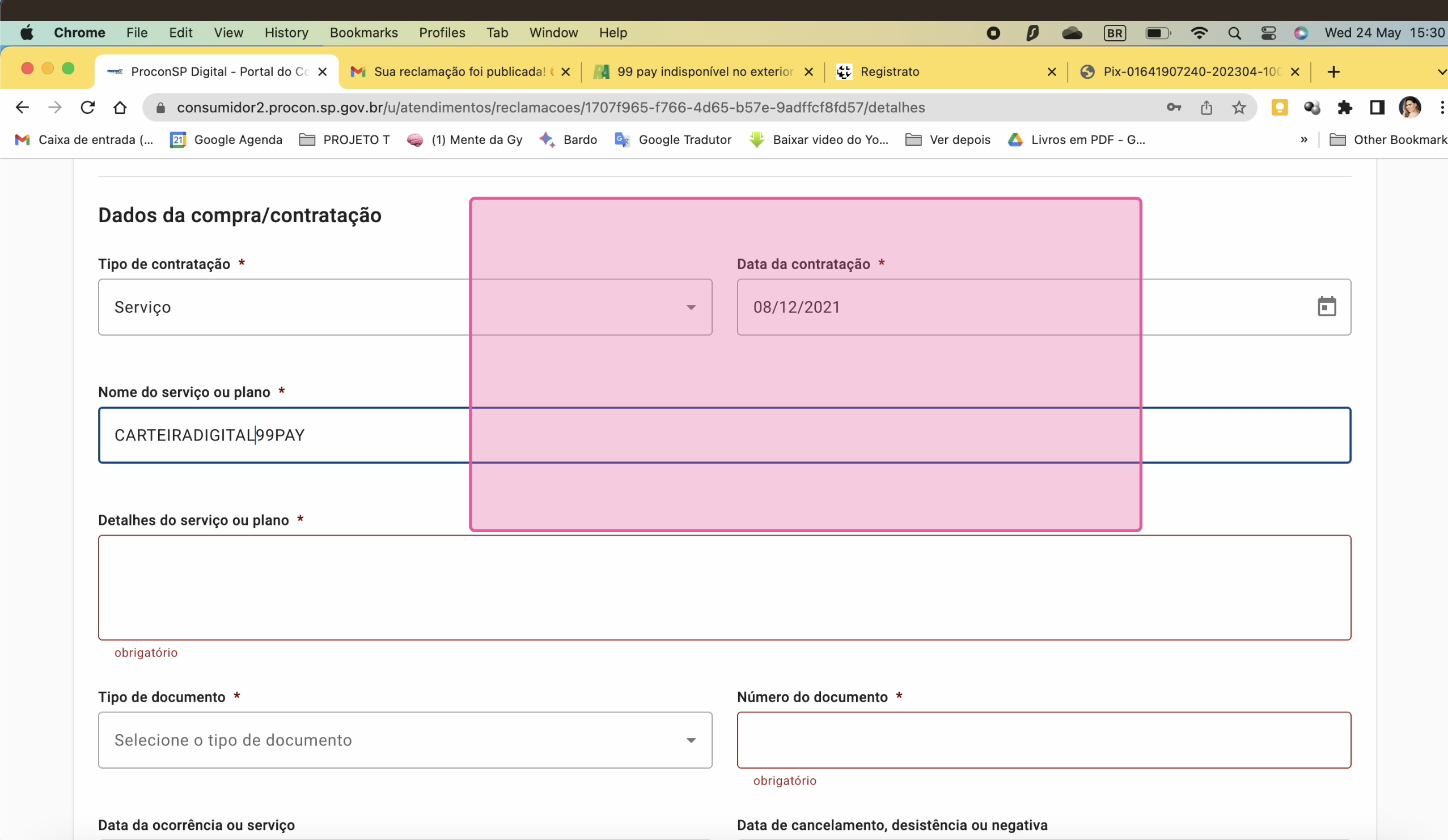Toggle the Chrome side panel icon
The width and height of the screenshot is (1448, 840).
coord(1377,108)
